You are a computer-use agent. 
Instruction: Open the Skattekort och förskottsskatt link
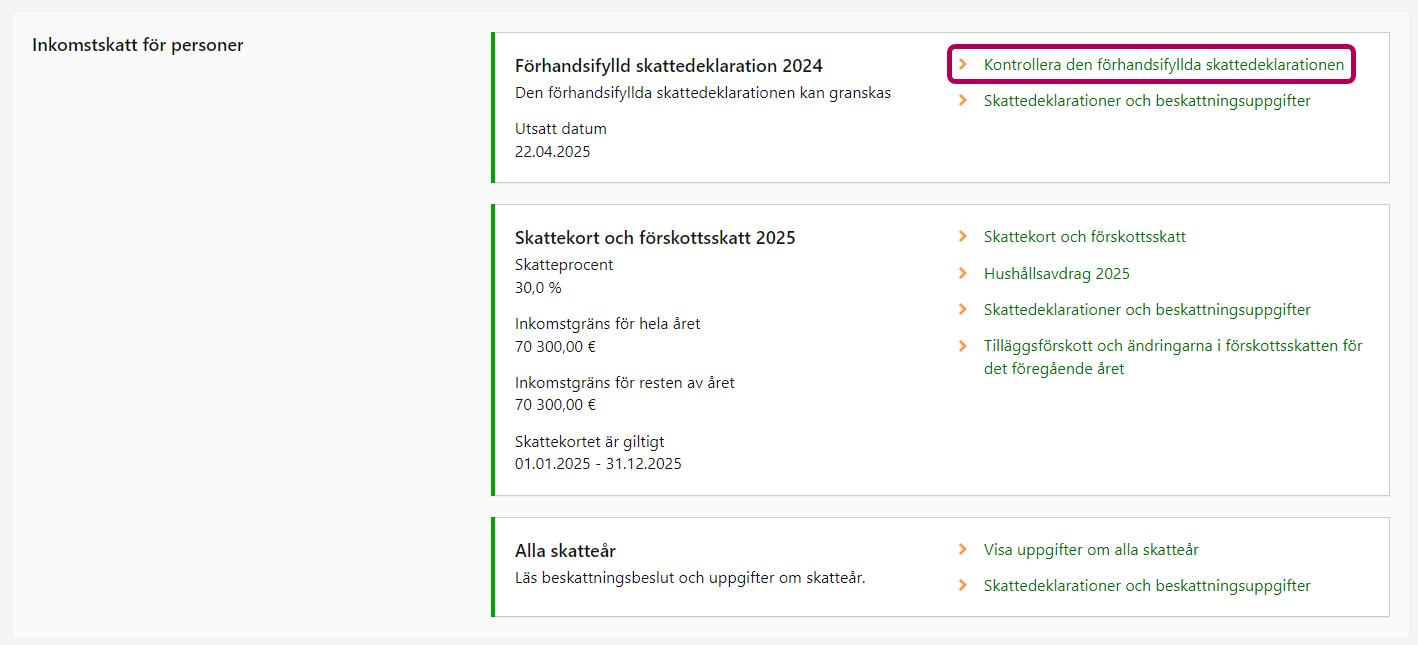click(1084, 237)
